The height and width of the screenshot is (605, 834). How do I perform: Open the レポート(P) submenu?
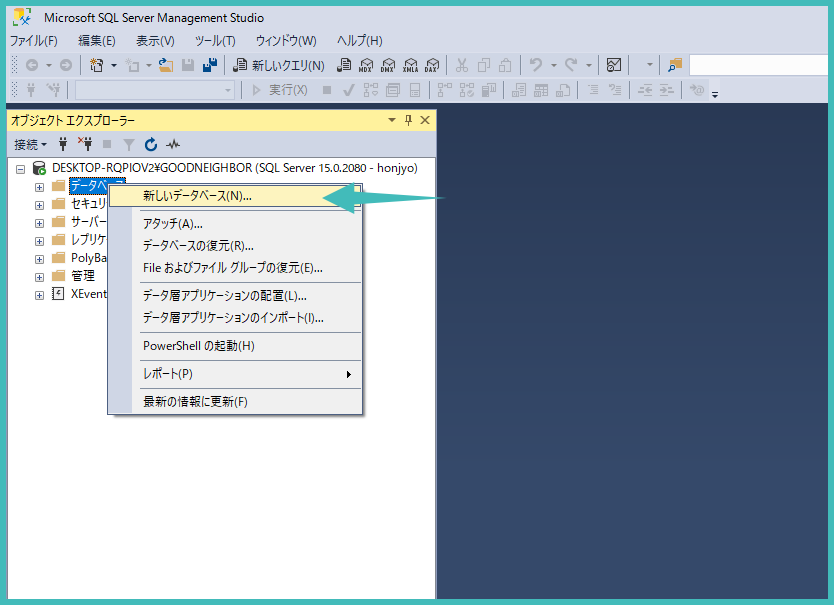coord(235,374)
